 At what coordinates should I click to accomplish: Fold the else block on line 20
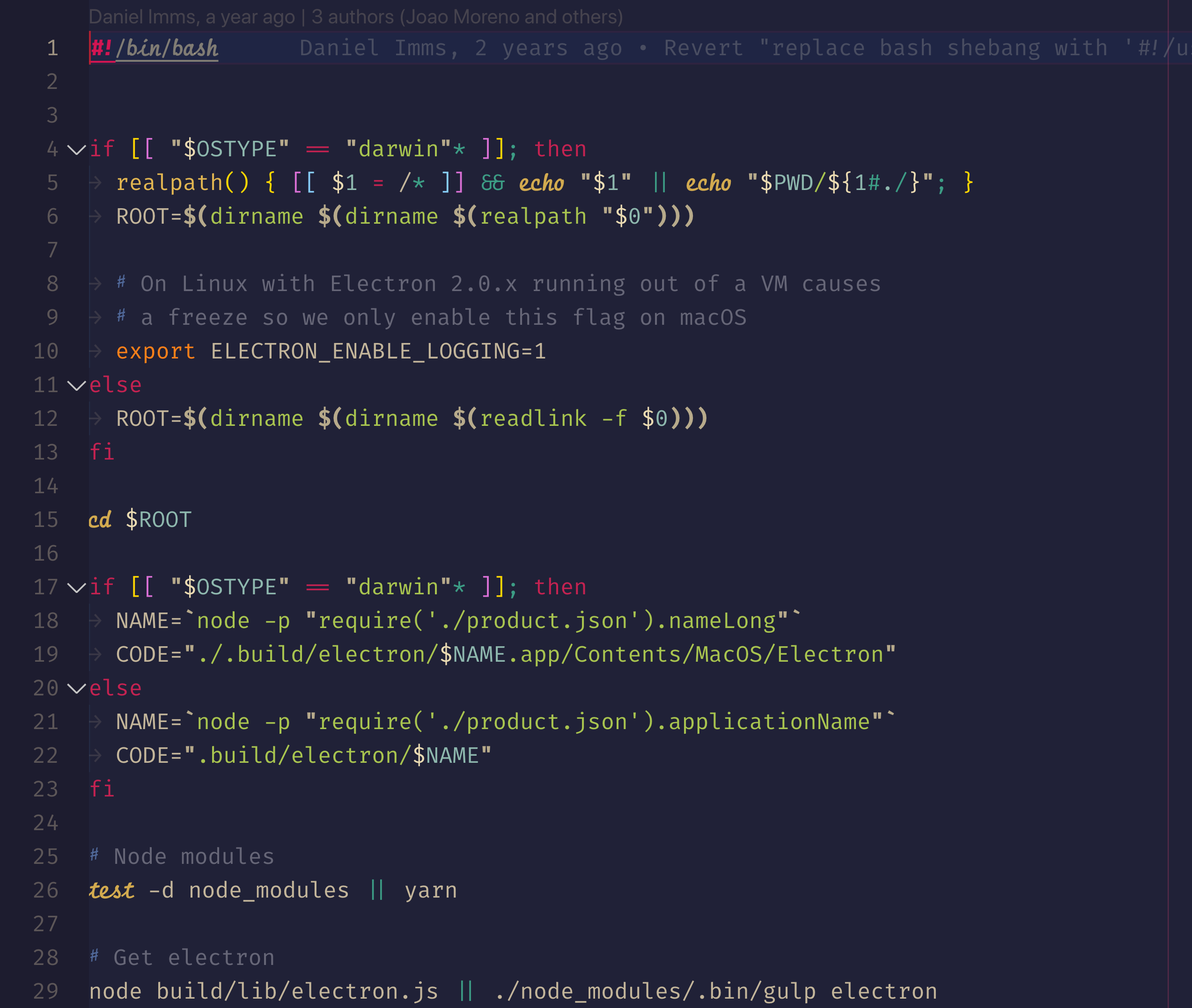click(x=76, y=688)
